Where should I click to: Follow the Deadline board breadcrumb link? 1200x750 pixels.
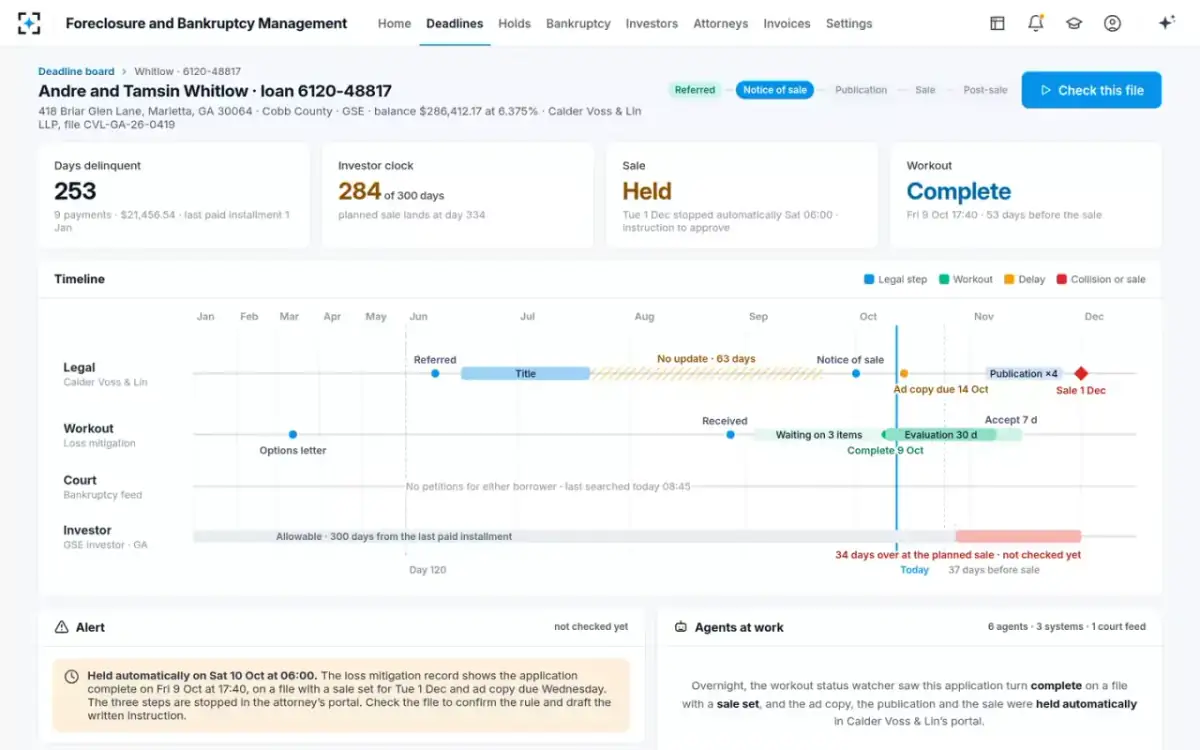tap(76, 71)
